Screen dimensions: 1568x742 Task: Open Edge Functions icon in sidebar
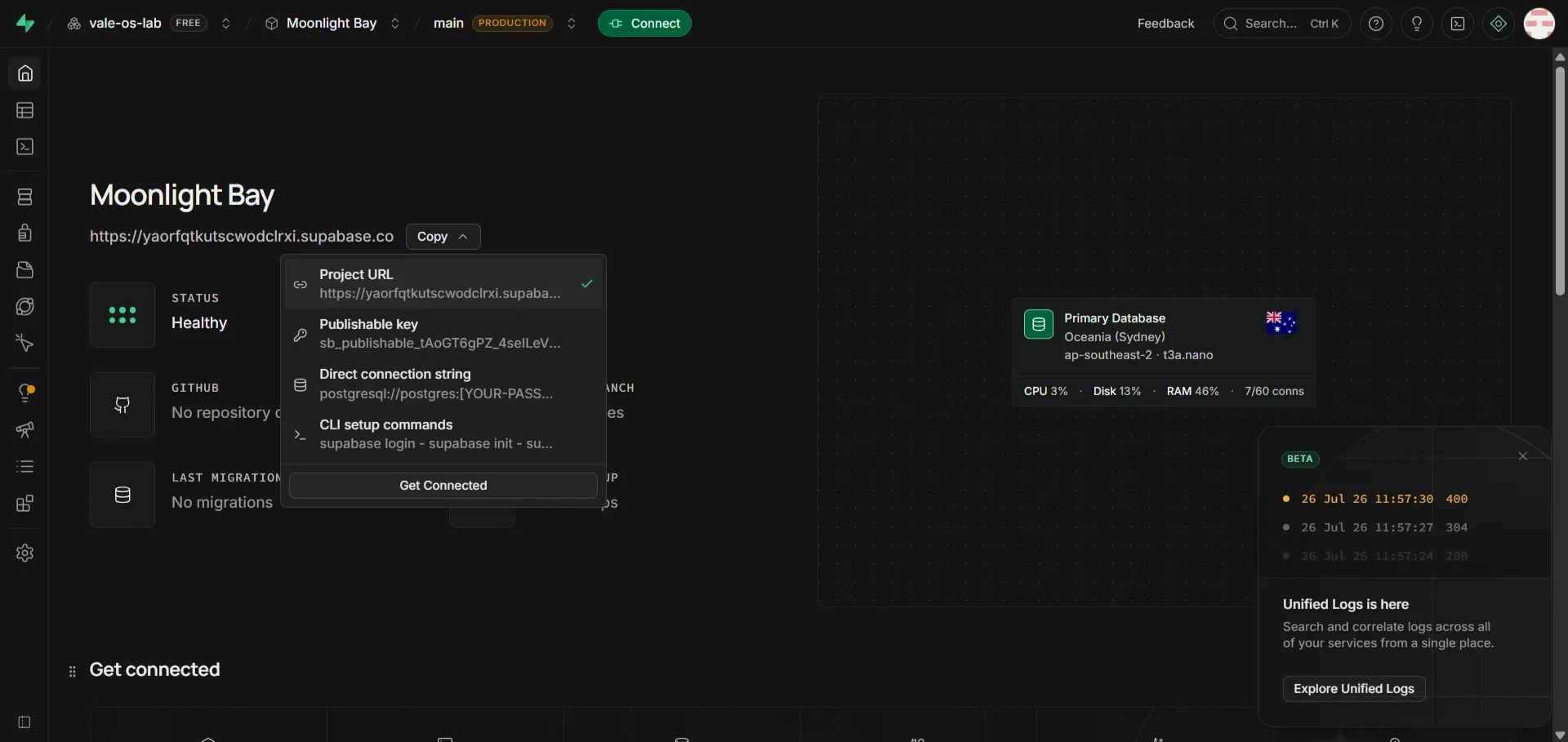25,307
